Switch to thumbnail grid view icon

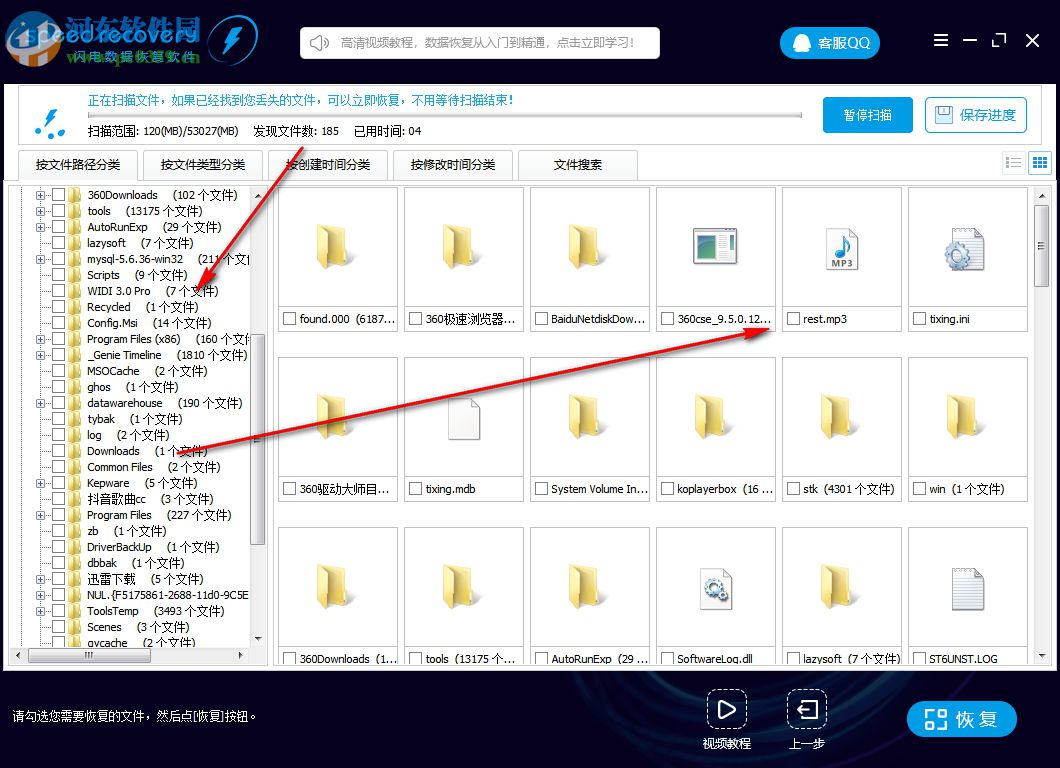pyautogui.click(x=1040, y=162)
